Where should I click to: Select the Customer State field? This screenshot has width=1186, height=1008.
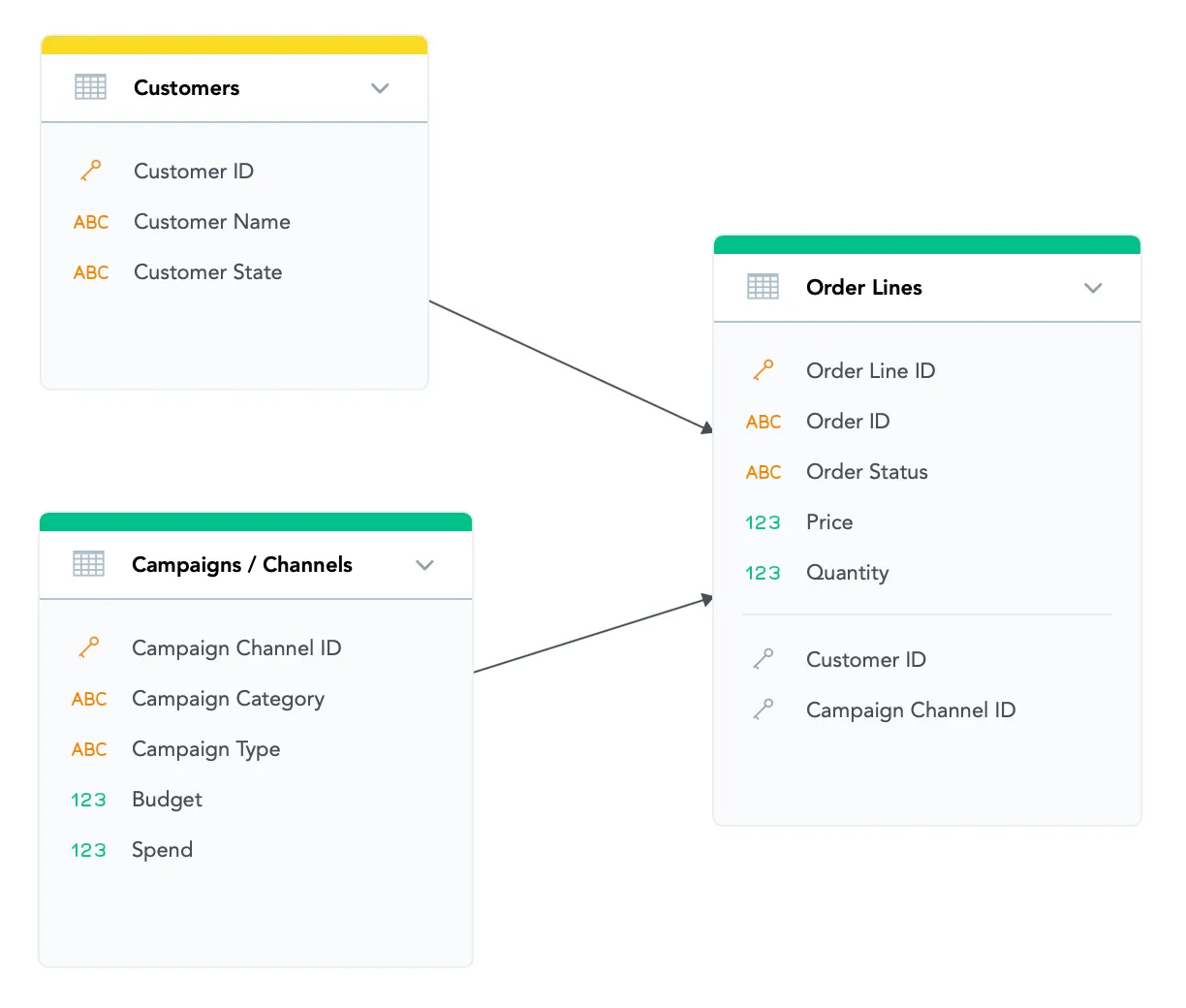tap(207, 272)
